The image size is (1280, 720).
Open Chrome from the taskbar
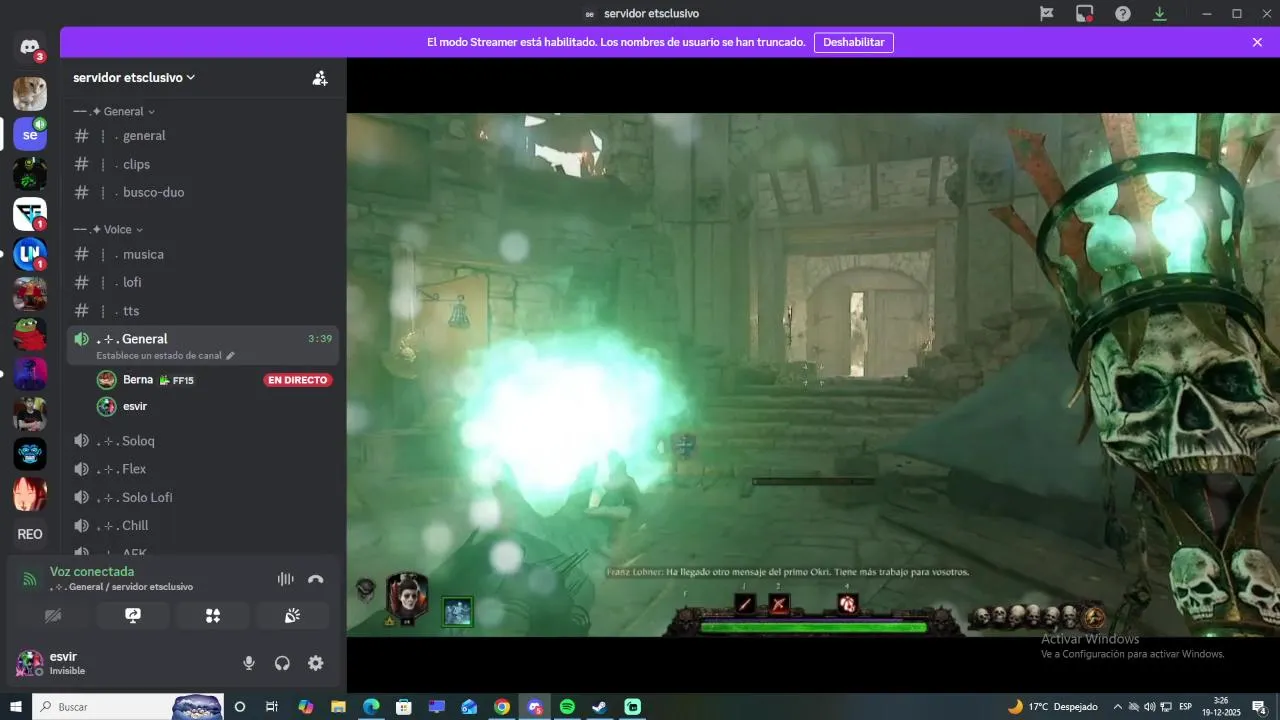[502, 707]
